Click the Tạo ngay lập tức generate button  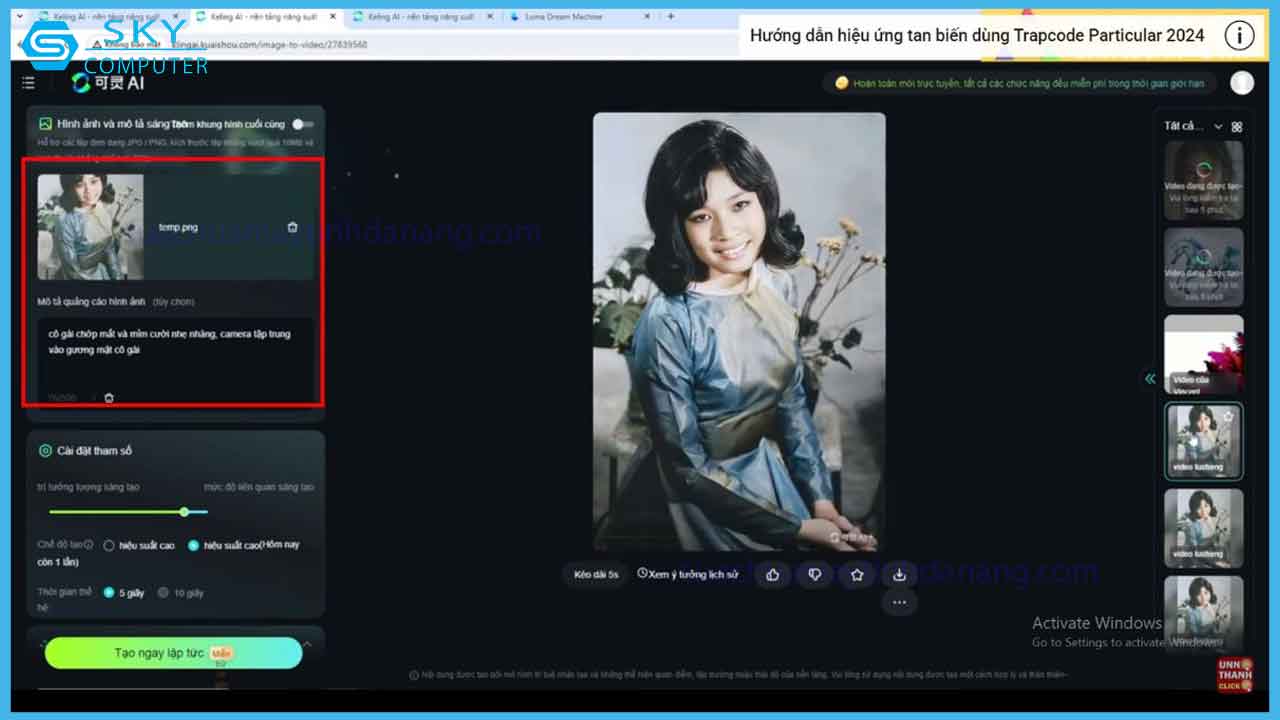coord(173,653)
